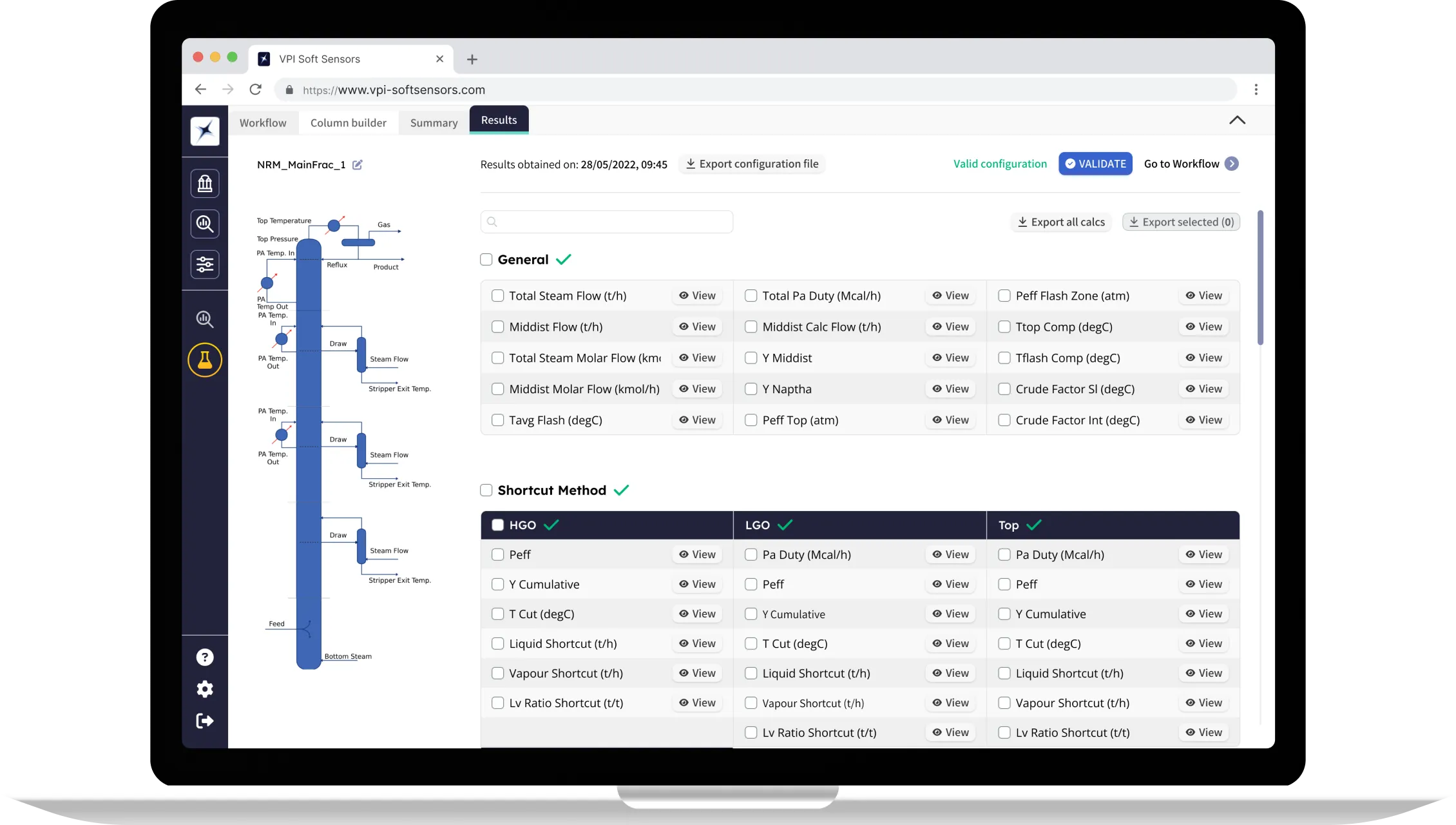The image size is (1456, 825).
Task: Select the data explorer magnifier icon
Action: click(x=205, y=224)
